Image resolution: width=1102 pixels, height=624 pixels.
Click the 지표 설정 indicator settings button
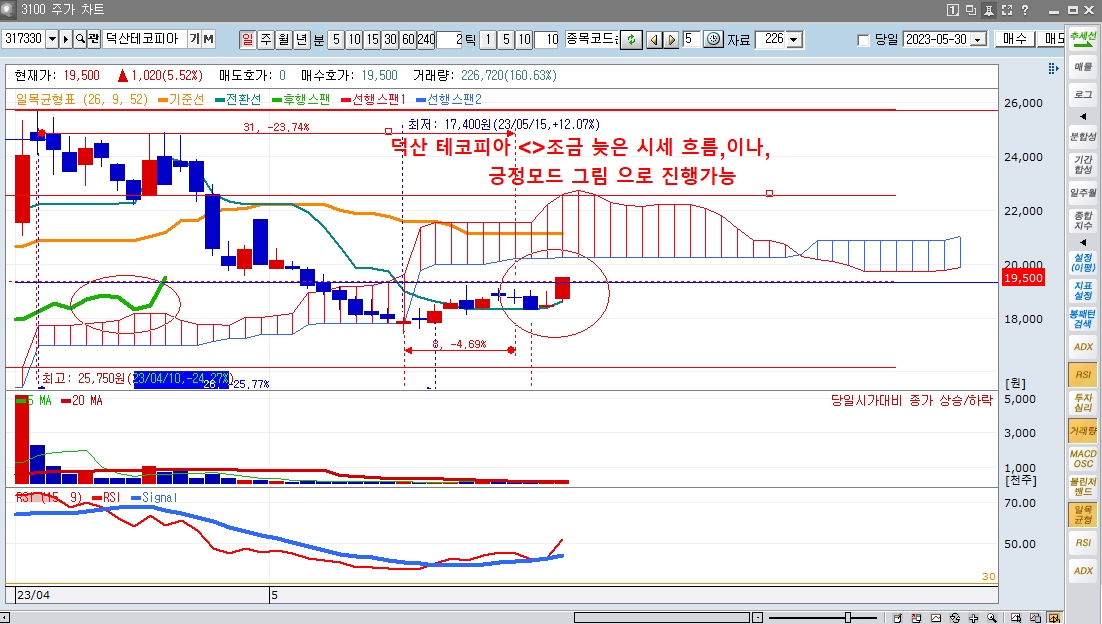[1083, 290]
